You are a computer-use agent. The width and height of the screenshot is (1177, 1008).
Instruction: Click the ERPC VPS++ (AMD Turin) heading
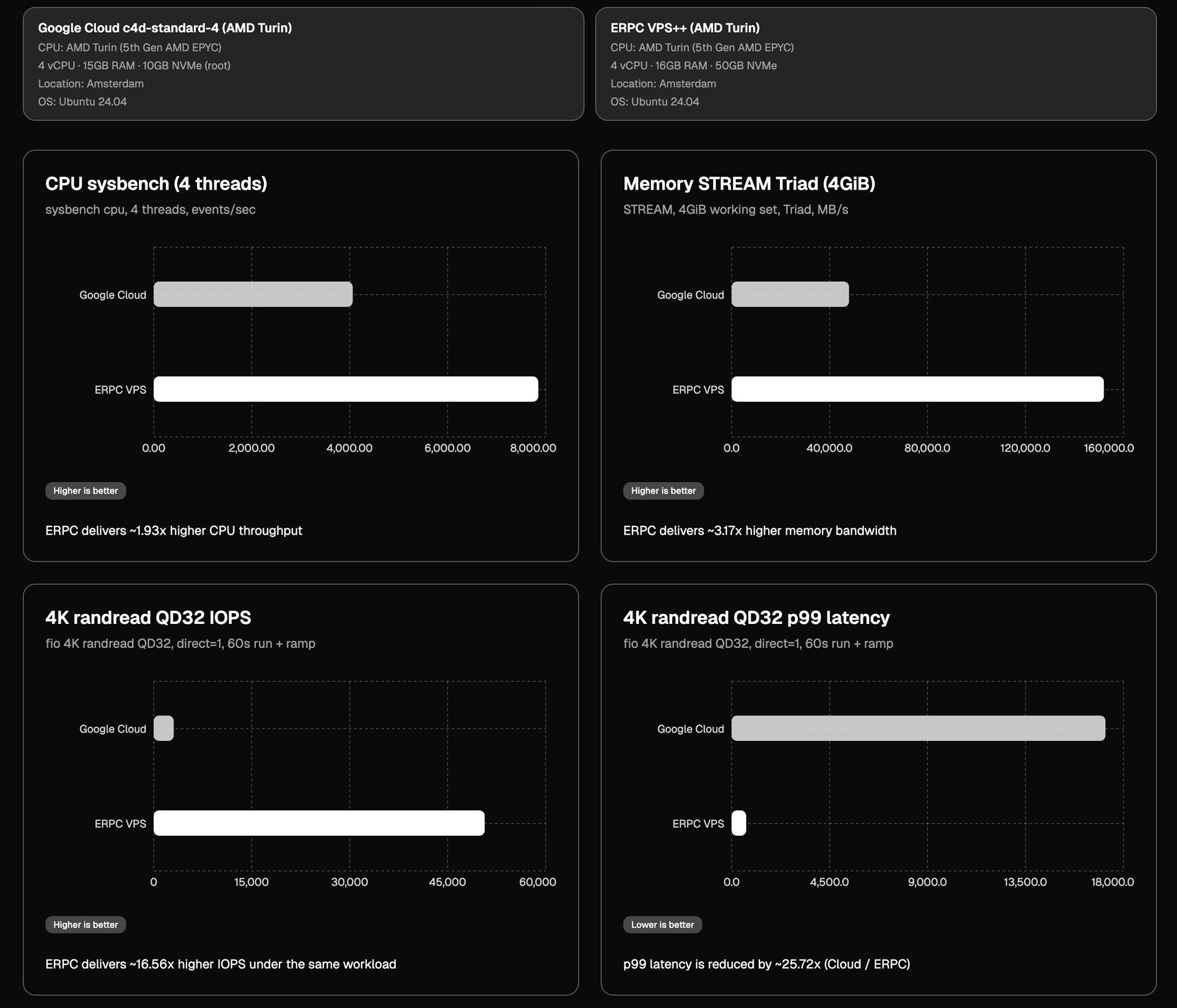(685, 28)
